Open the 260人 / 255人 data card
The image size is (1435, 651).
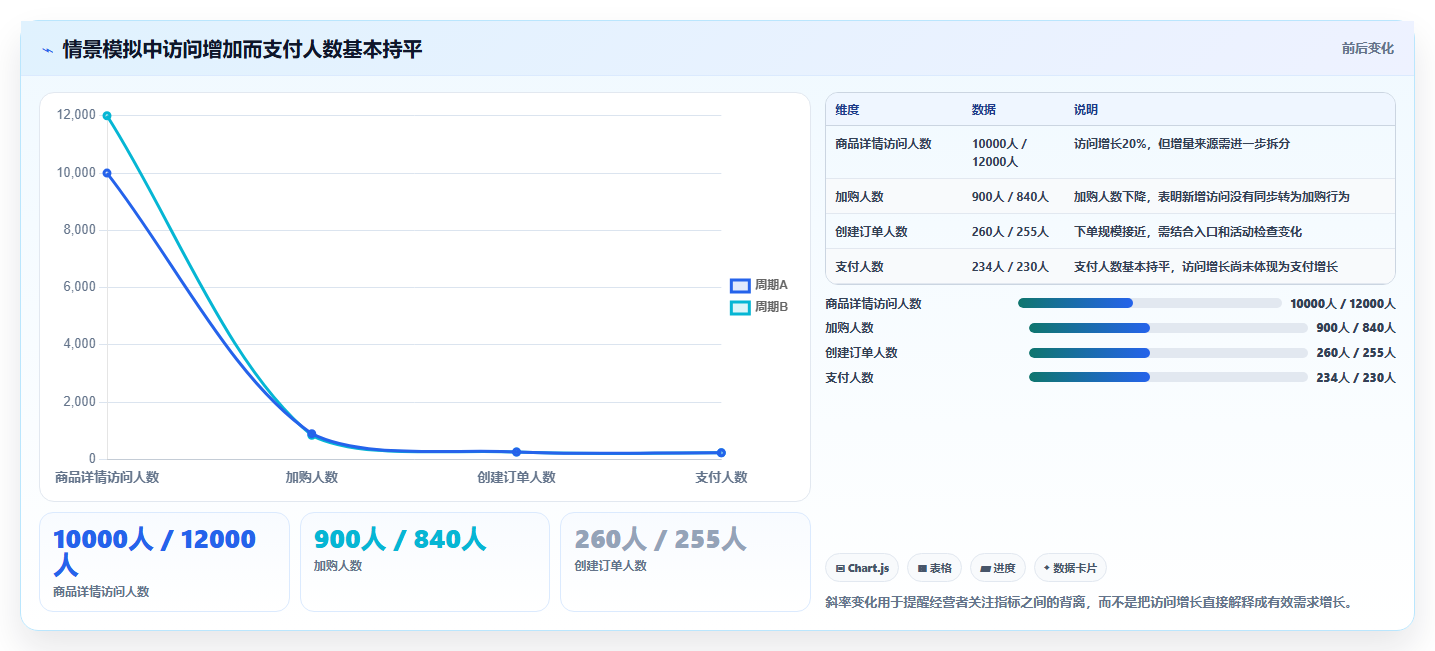coord(685,562)
